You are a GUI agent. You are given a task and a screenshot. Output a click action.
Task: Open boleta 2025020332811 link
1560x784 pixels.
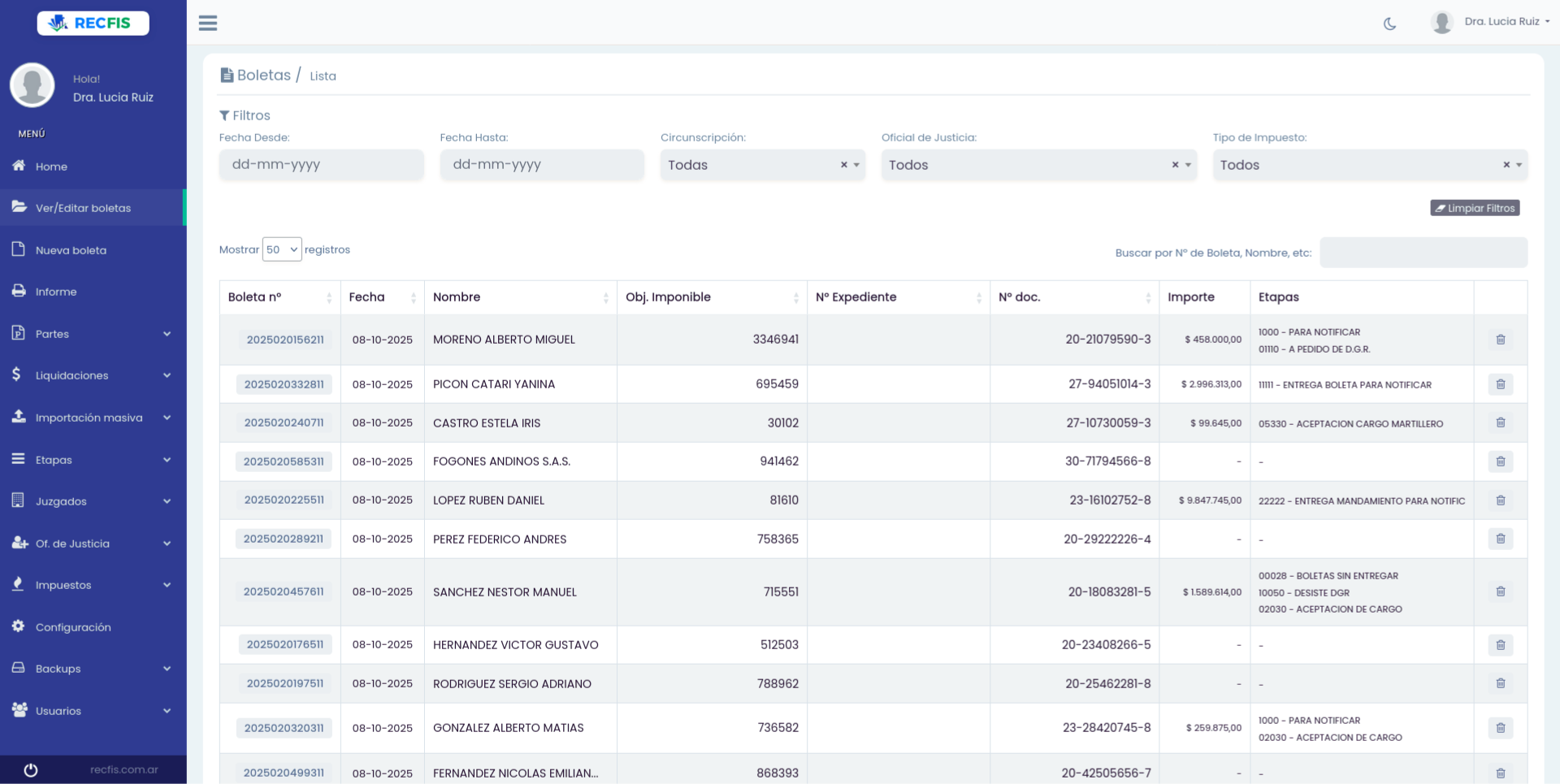tap(284, 384)
